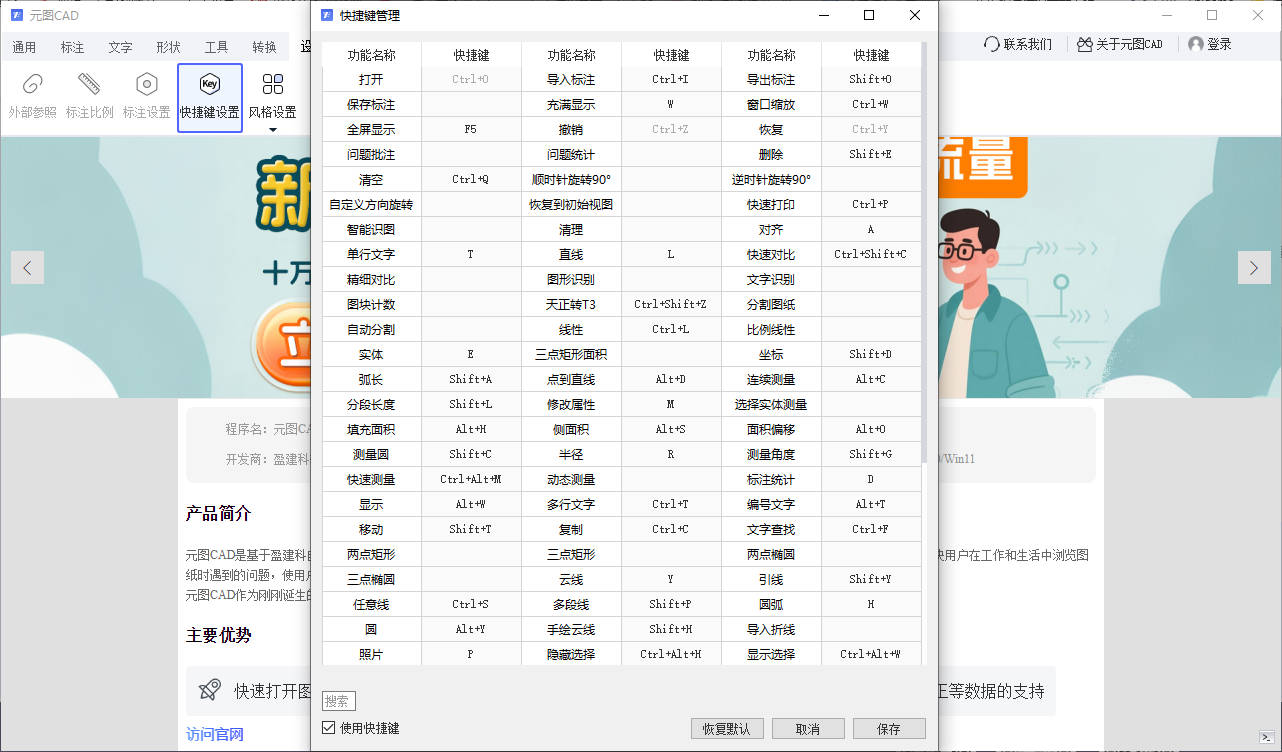Select Ctrl+Shift+C cell for 快速对比
Image resolution: width=1282 pixels, height=752 pixels.
click(x=871, y=254)
